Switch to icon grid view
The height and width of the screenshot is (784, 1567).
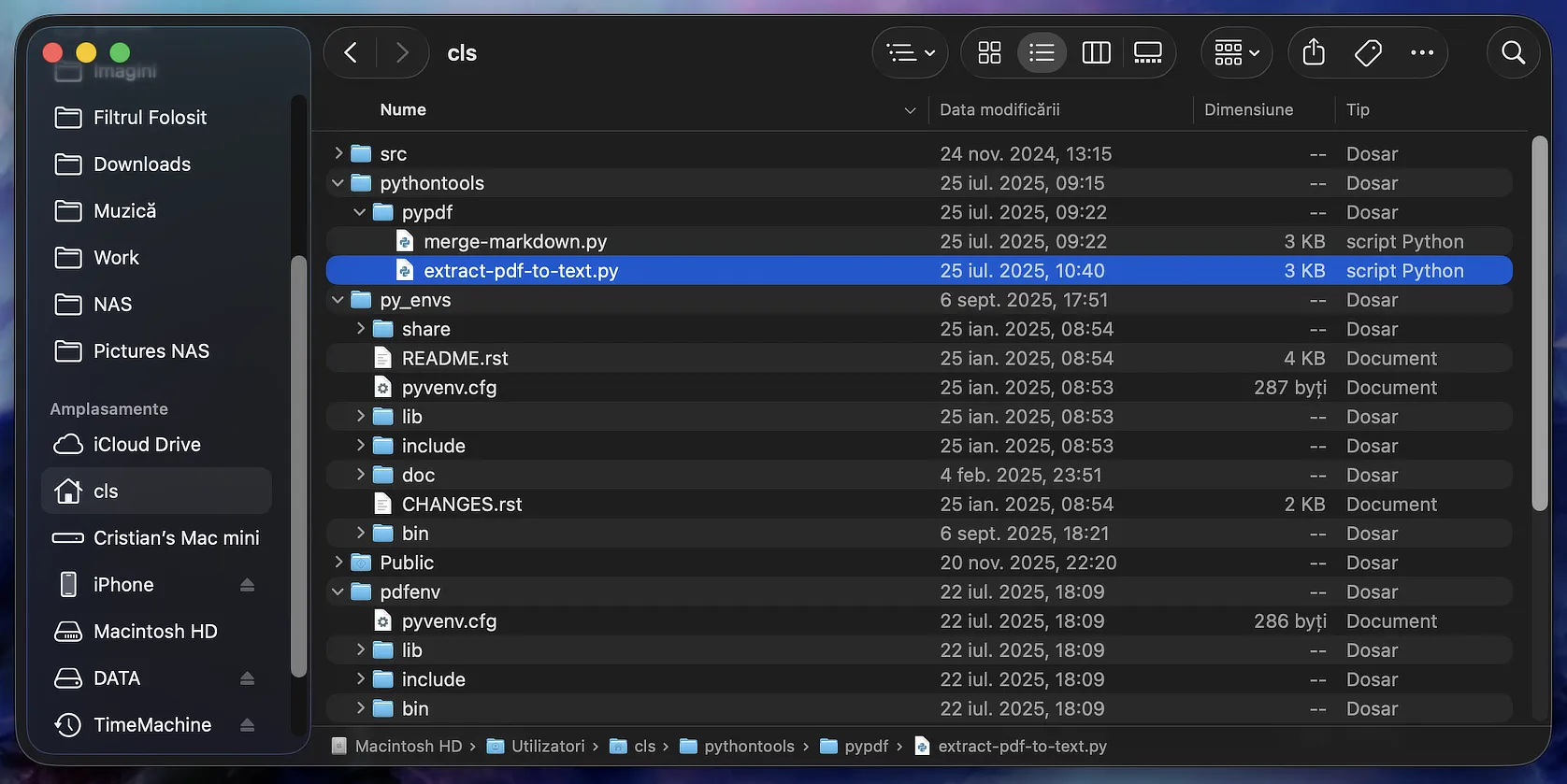pyautogui.click(x=989, y=53)
